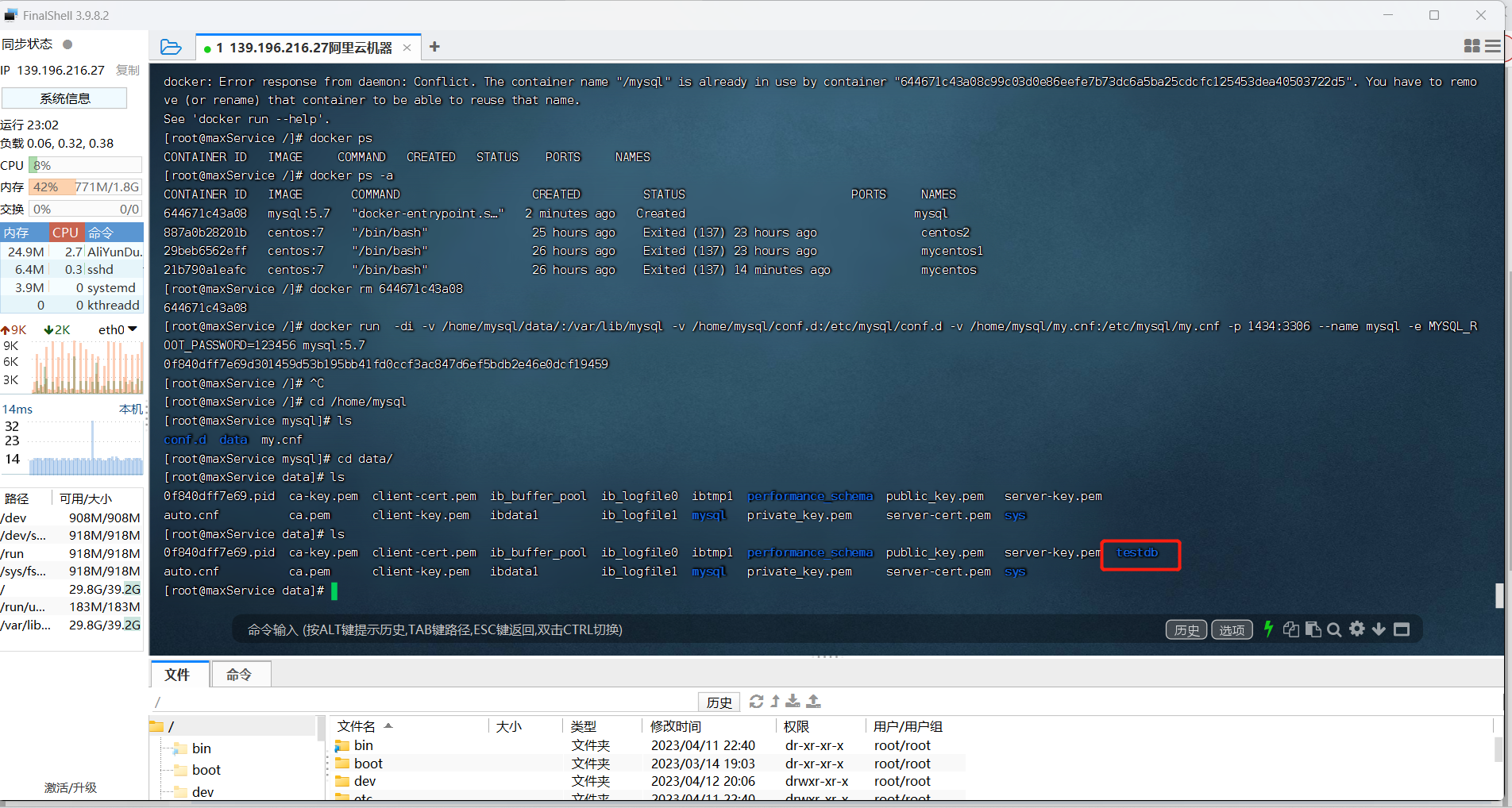
Task: Open command 历史 in terminal toolbar
Action: (1186, 629)
